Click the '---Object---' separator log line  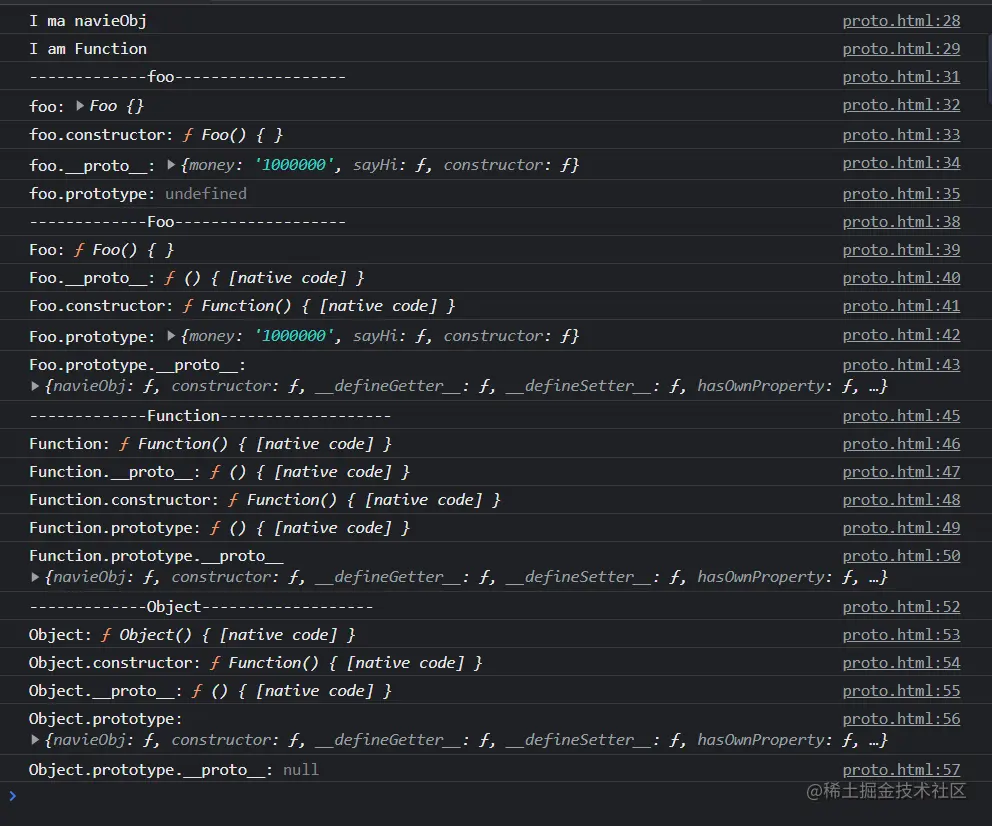click(201, 607)
